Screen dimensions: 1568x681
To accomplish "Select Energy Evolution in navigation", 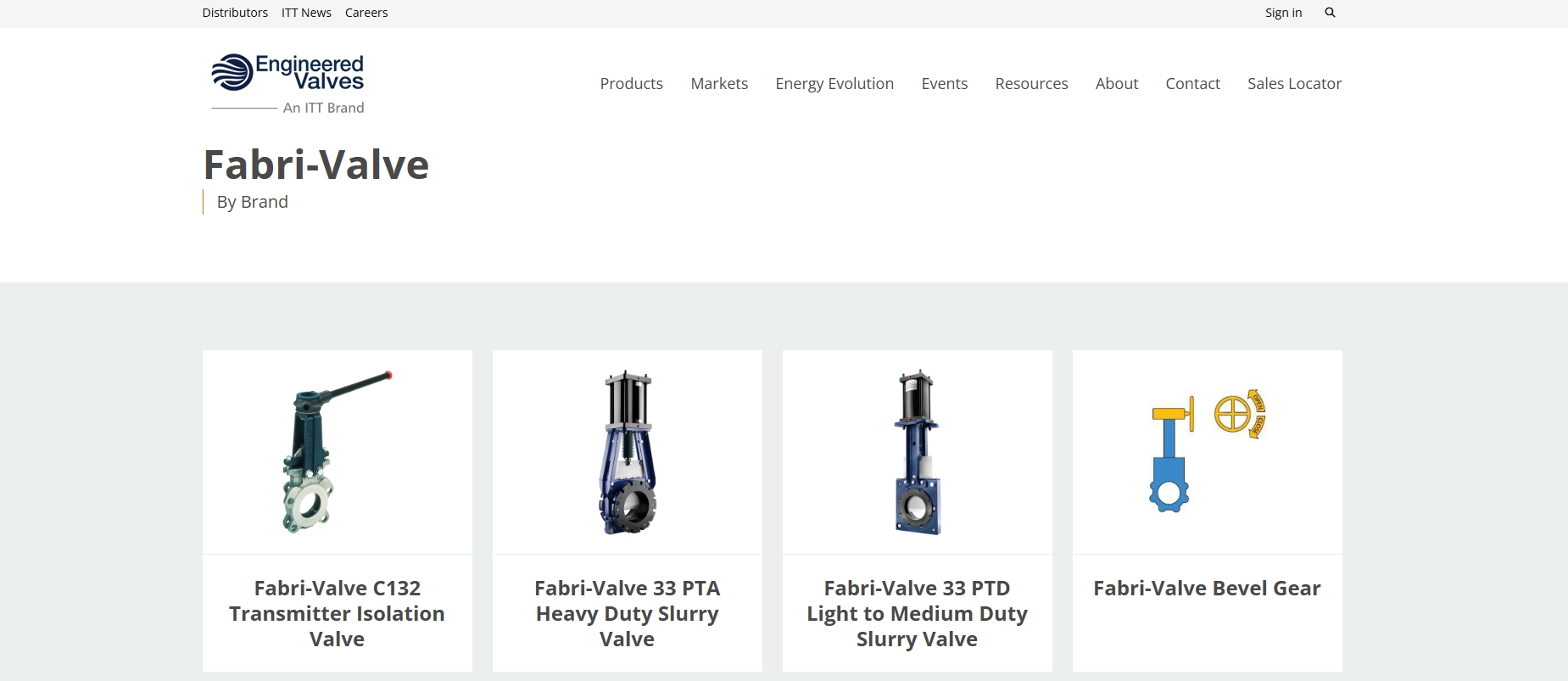I will coord(834,83).
